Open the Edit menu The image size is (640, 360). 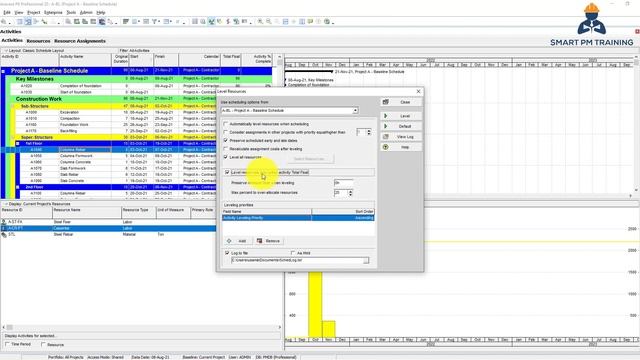7,13
